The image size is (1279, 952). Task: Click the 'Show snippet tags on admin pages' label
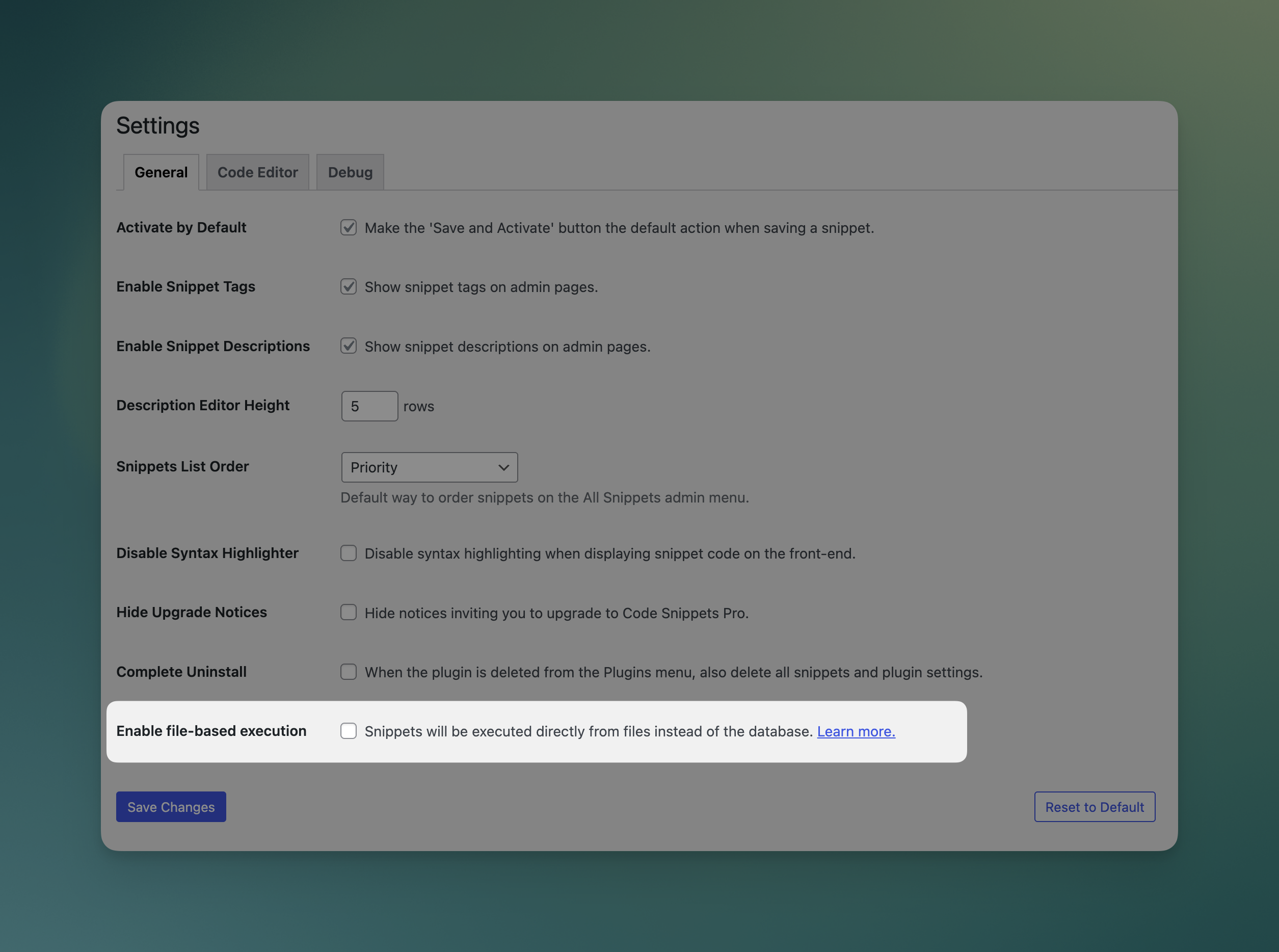481,287
